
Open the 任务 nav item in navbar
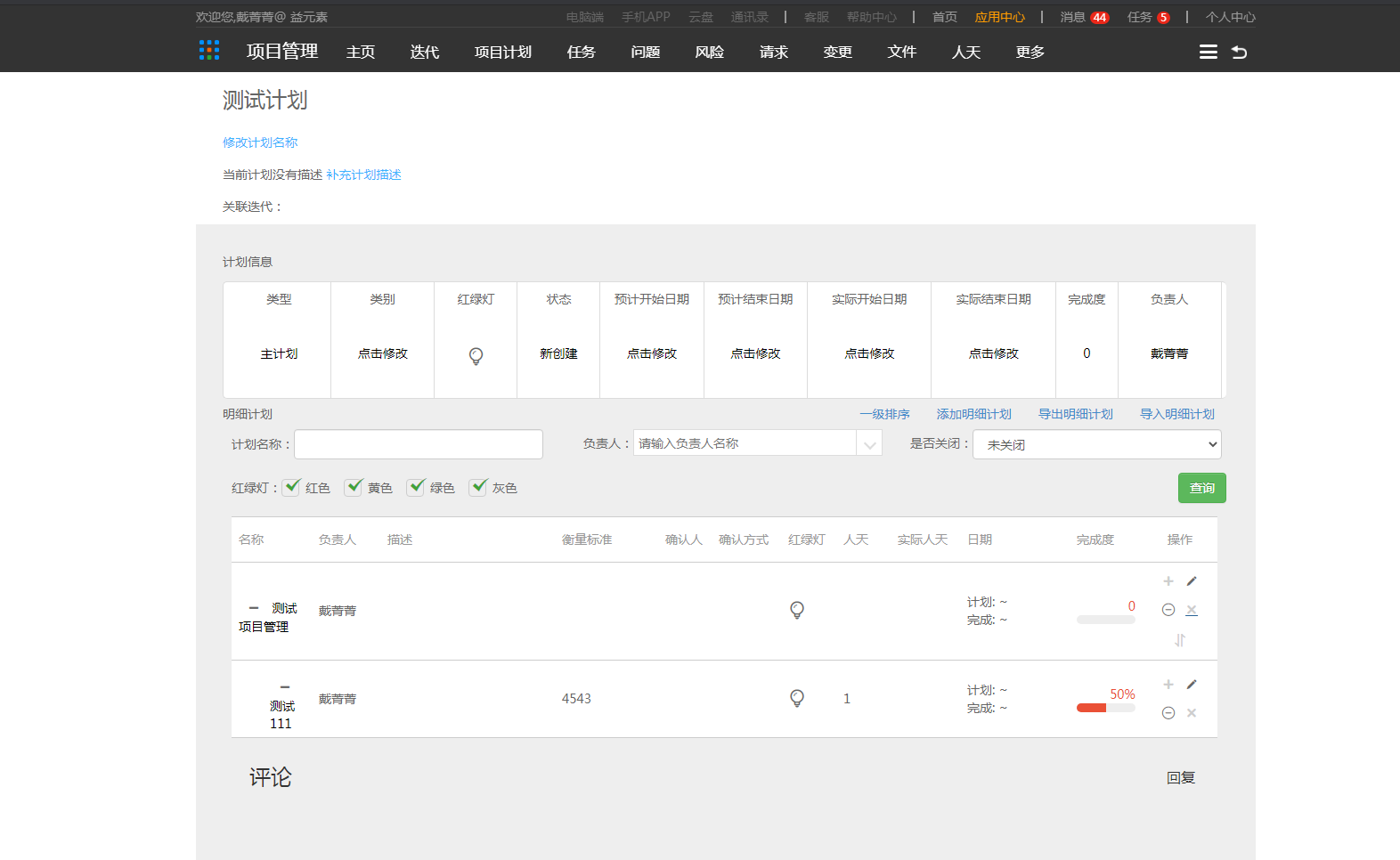tap(582, 52)
